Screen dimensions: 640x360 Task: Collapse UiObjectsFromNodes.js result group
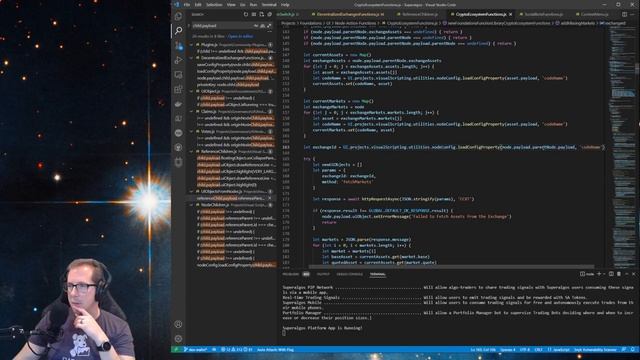[191, 191]
